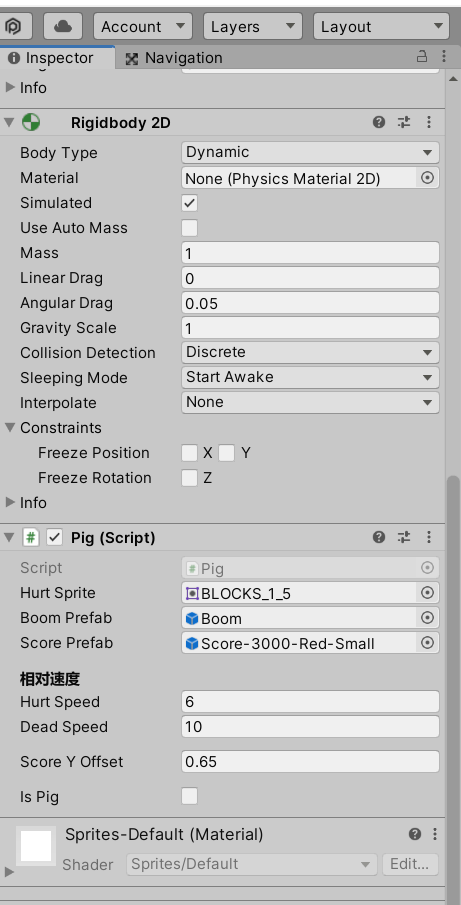Open Collision Detection dropdown
The image size is (461, 905).
click(x=310, y=353)
